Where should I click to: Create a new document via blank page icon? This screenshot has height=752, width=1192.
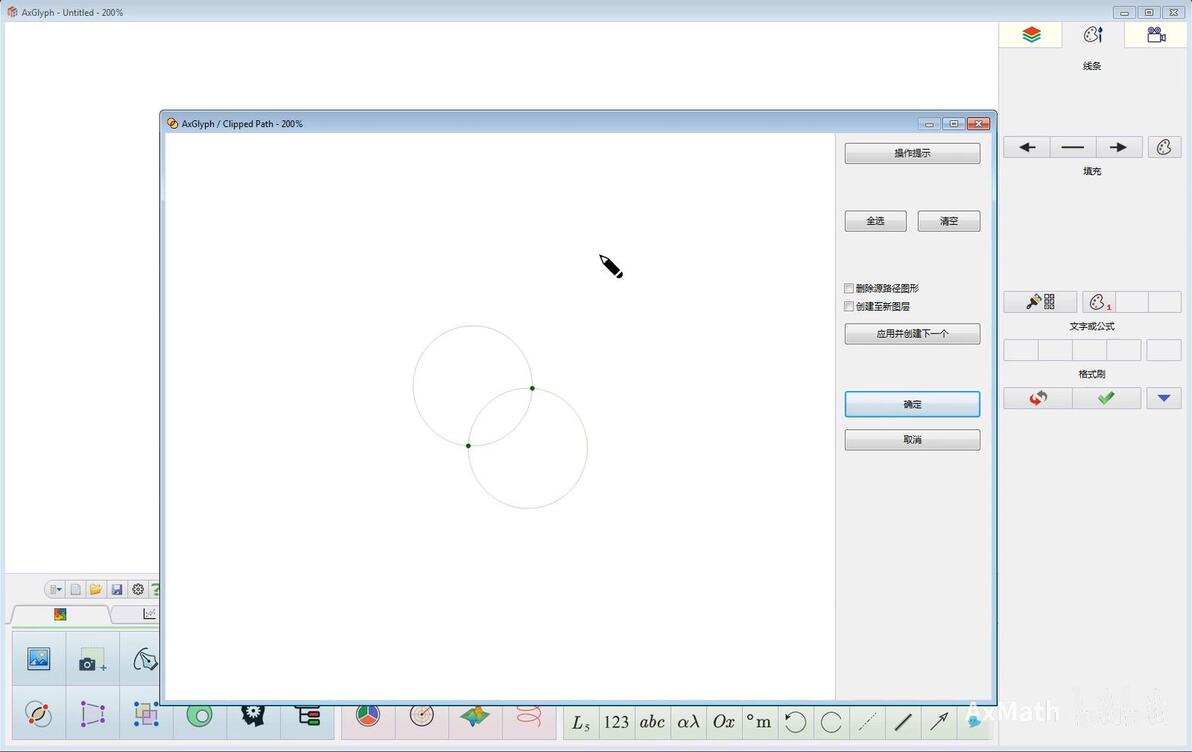(75, 589)
